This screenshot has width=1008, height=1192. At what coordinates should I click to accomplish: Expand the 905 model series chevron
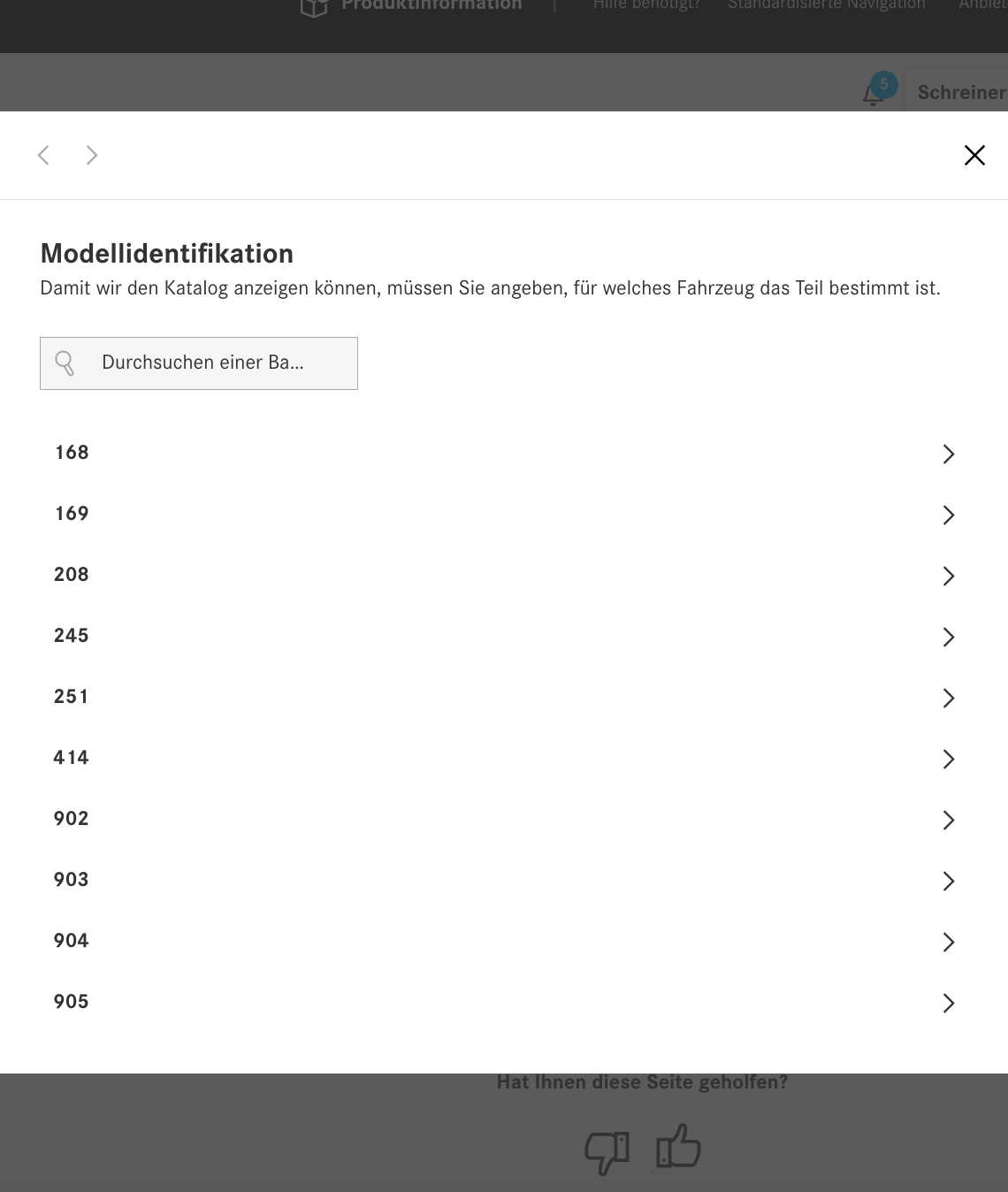coord(948,1003)
